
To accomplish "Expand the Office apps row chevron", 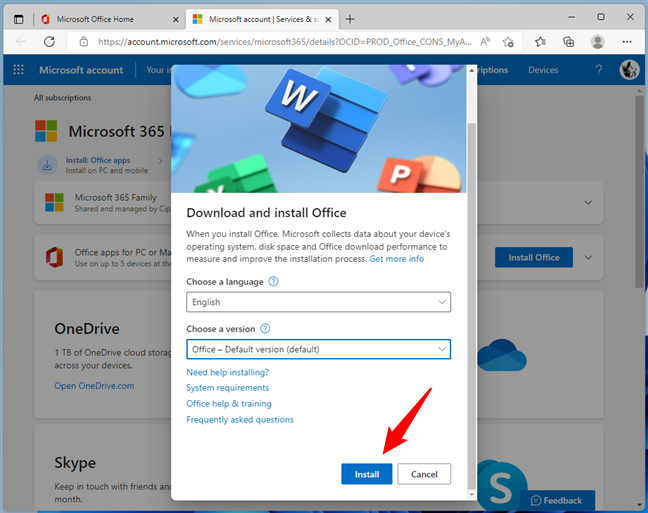I will [588, 258].
